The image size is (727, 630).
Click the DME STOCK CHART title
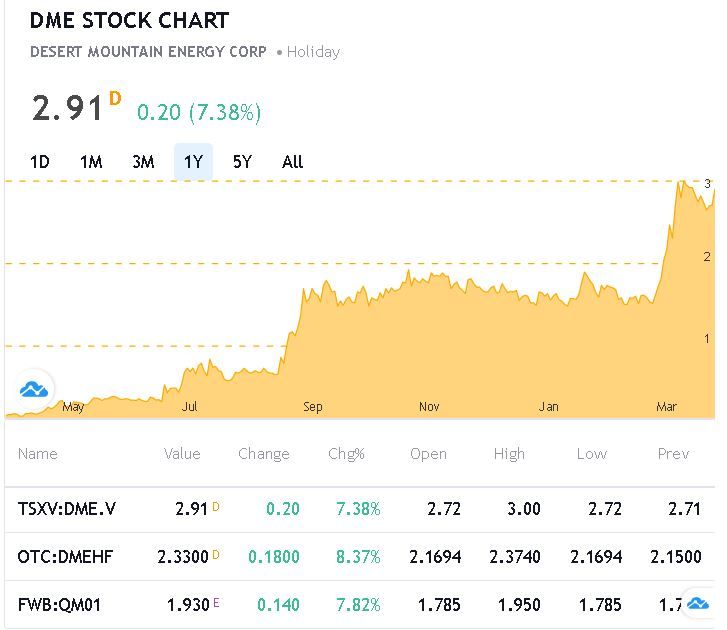tap(129, 20)
